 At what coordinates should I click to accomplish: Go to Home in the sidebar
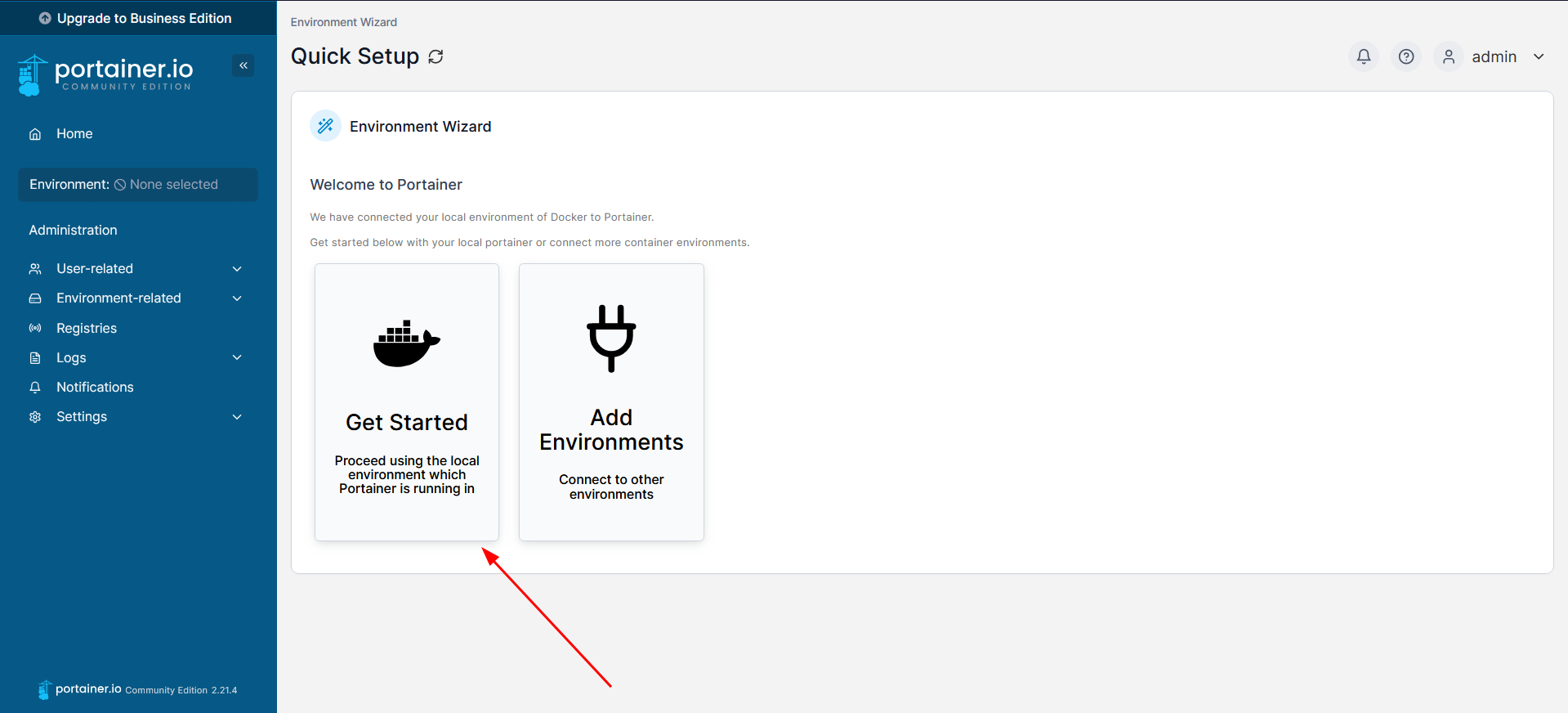(x=74, y=134)
